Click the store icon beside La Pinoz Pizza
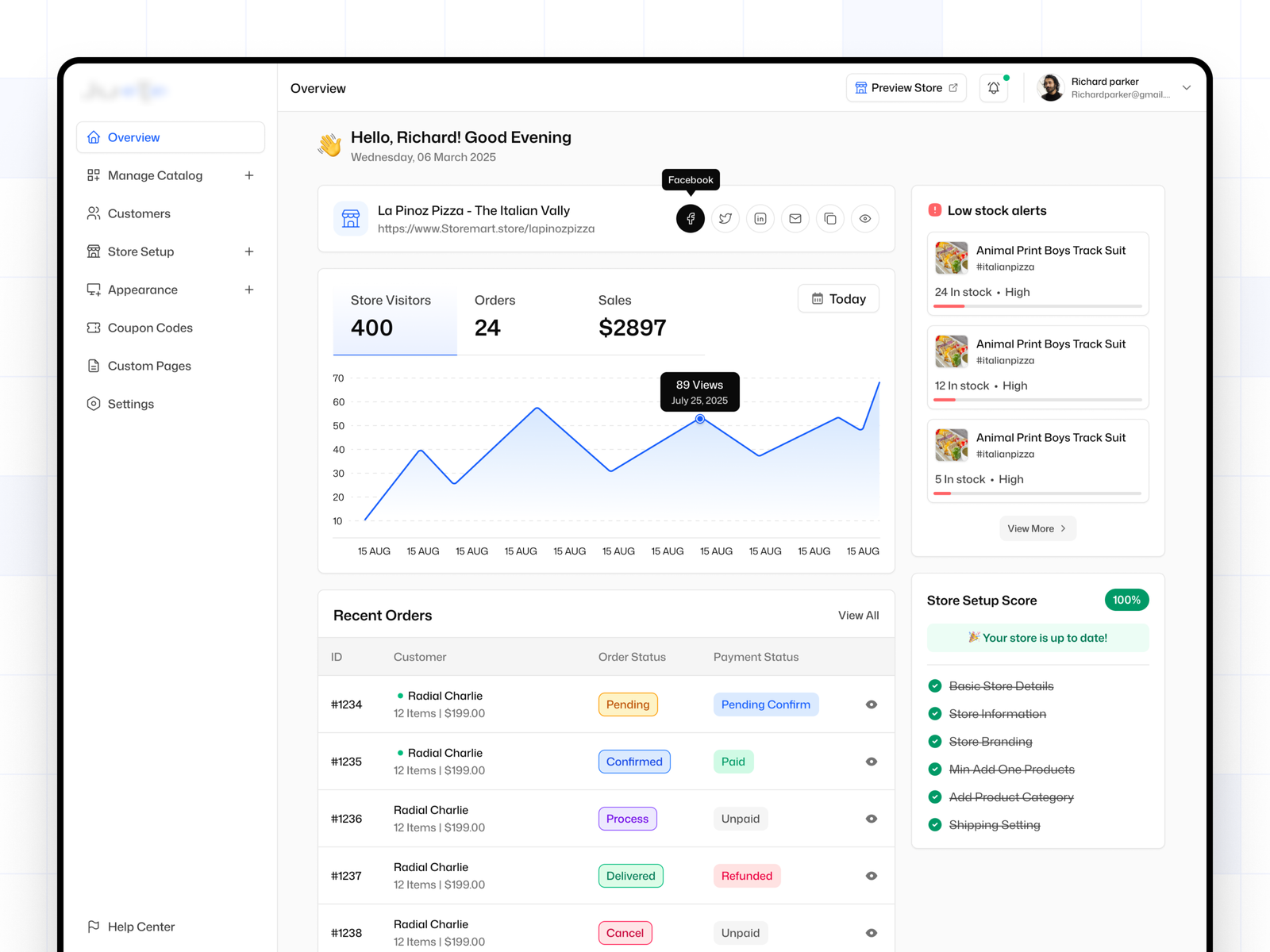Screen dimensions: 1270x952 (x=351, y=219)
